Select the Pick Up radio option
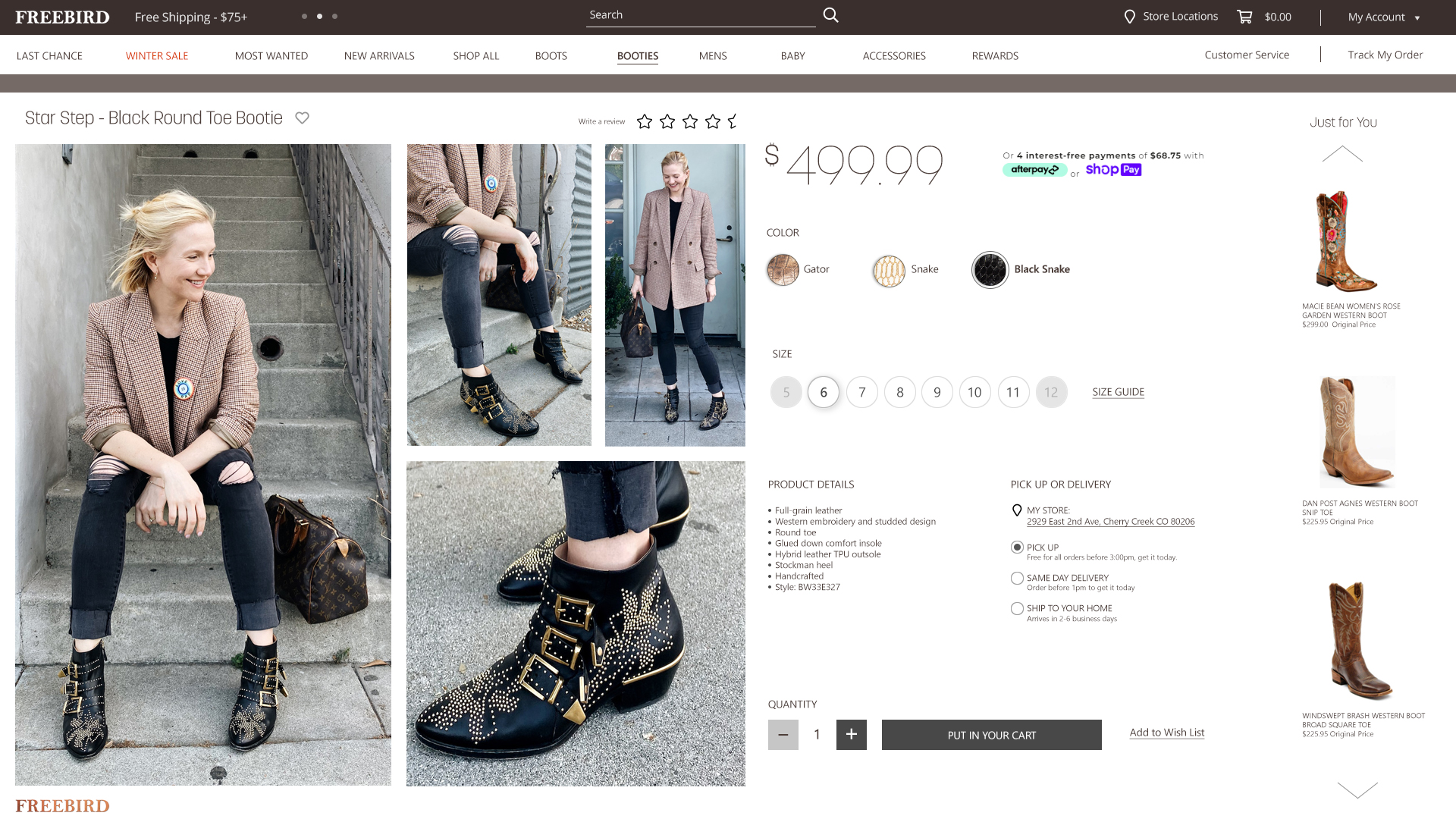Screen dimensions: 1456x819 pos(1017,547)
